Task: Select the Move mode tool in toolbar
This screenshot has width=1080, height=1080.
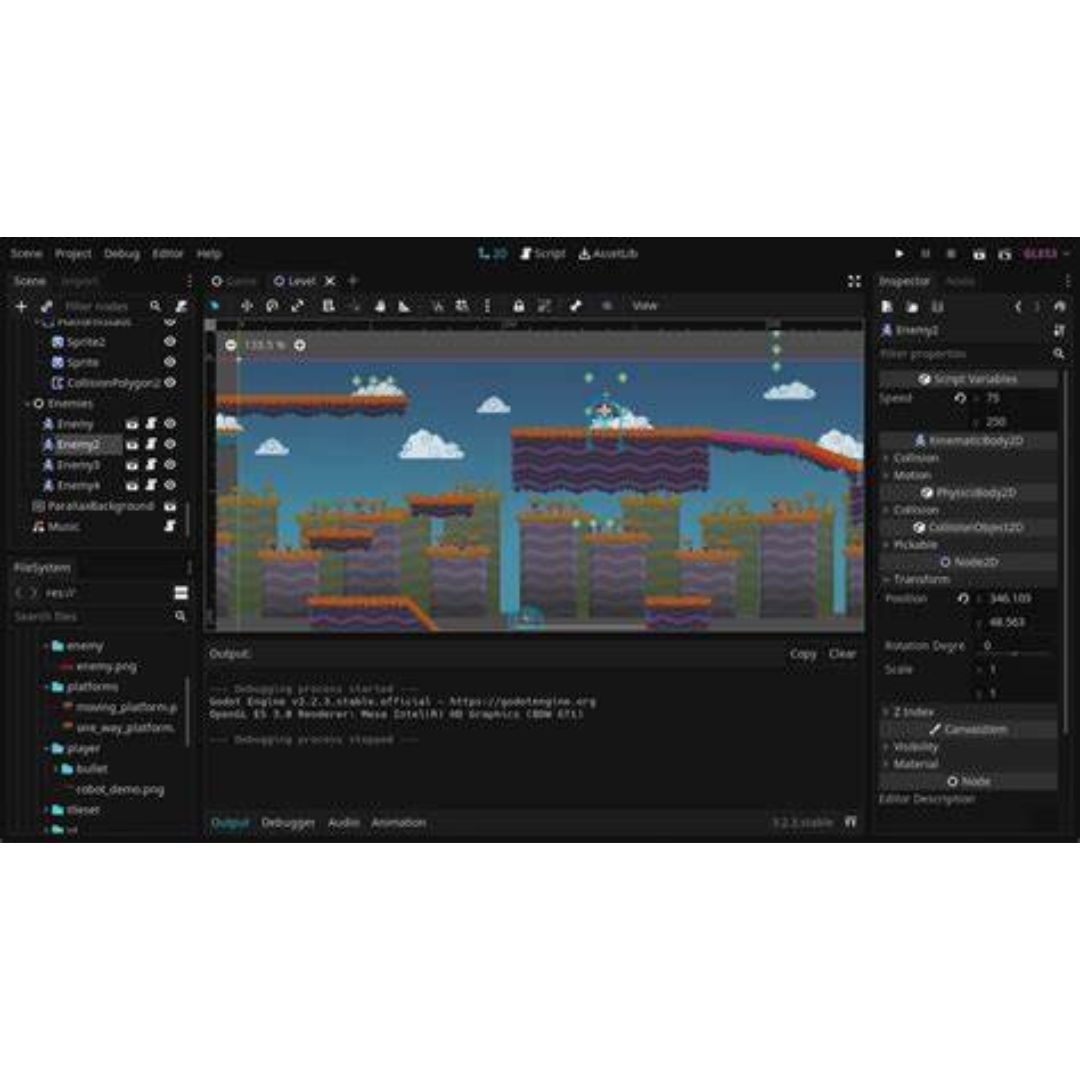Action: [246, 306]
